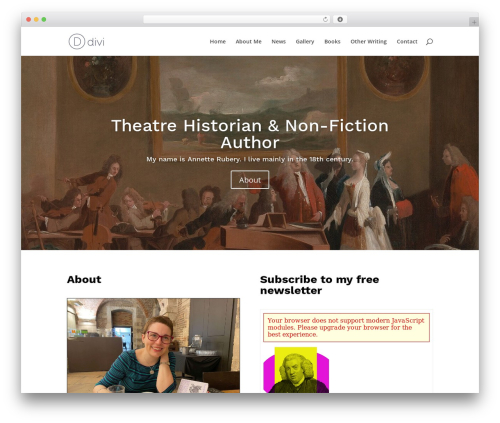The width and height of the screenshot is (500, 423).
Task: Click the Divi logo
Action: point(87,42)
